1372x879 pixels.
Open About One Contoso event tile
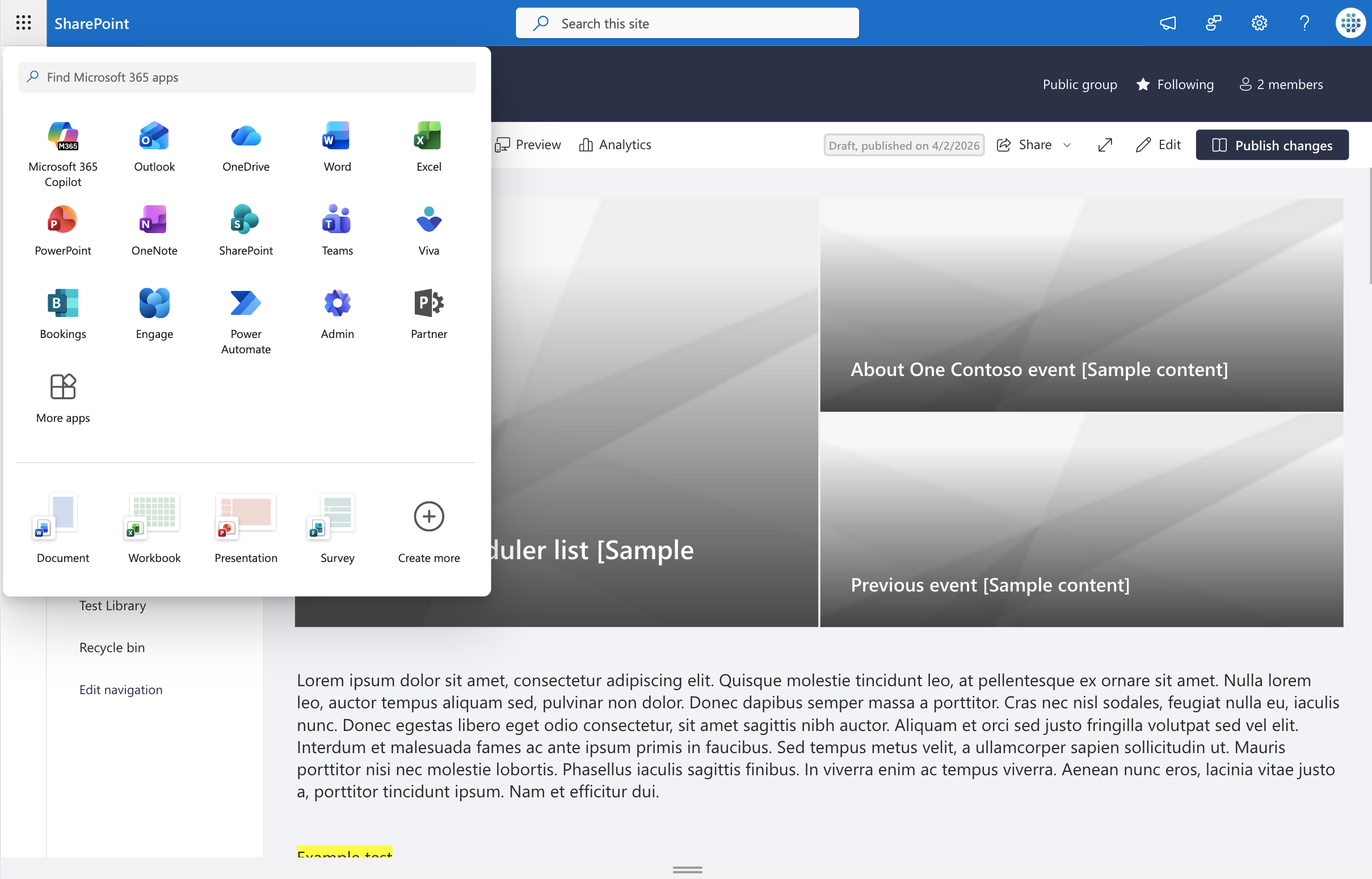tap(1081, 305)
